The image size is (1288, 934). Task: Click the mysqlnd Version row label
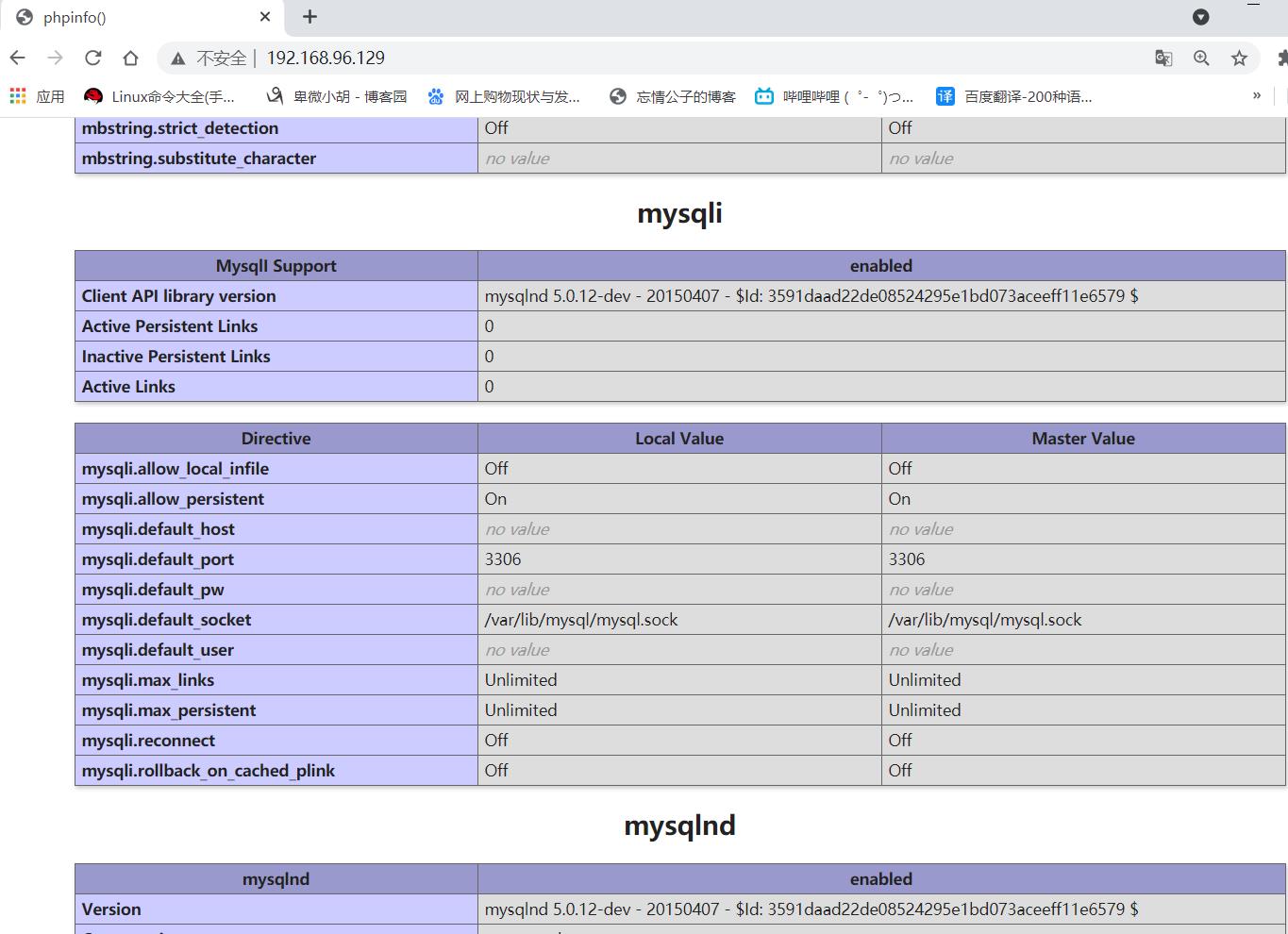point(111,909)
